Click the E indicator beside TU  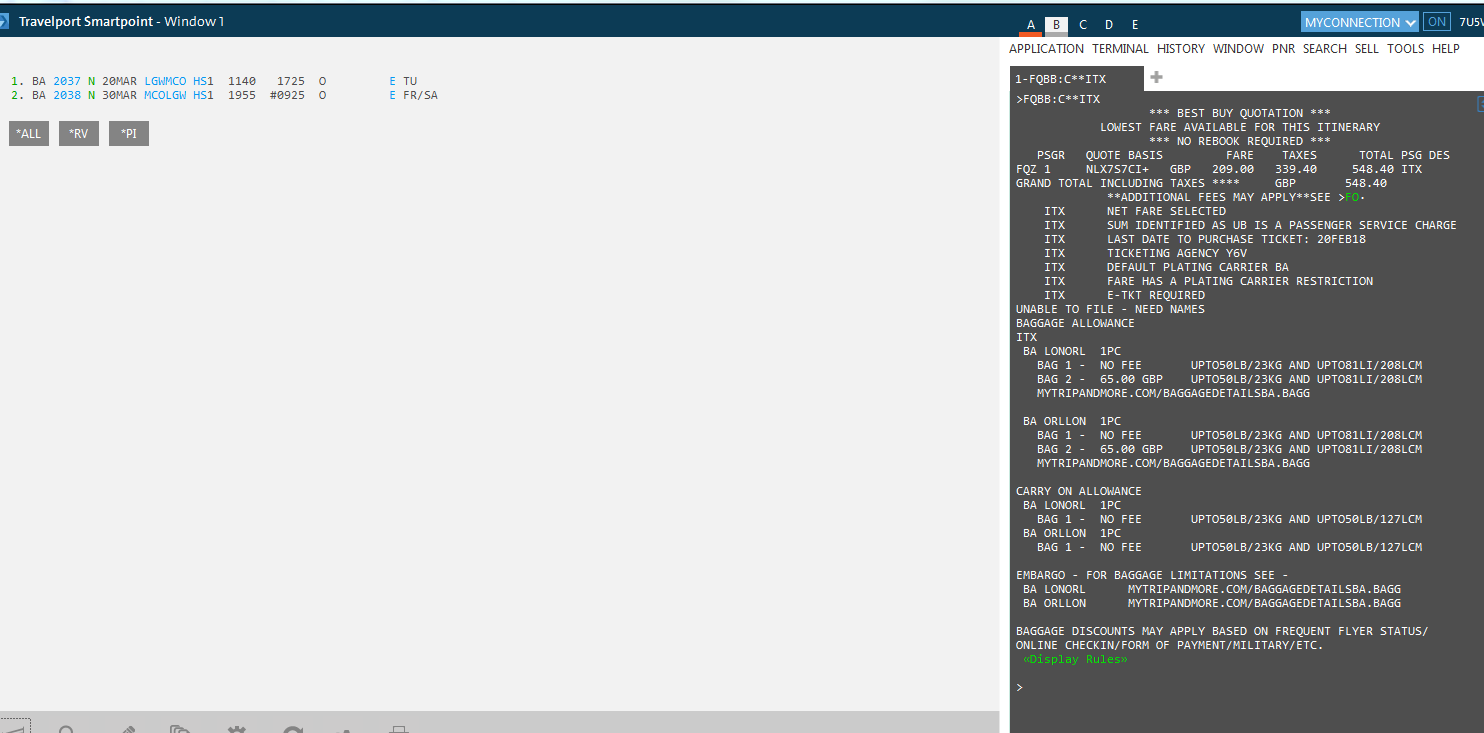point(393,81)
